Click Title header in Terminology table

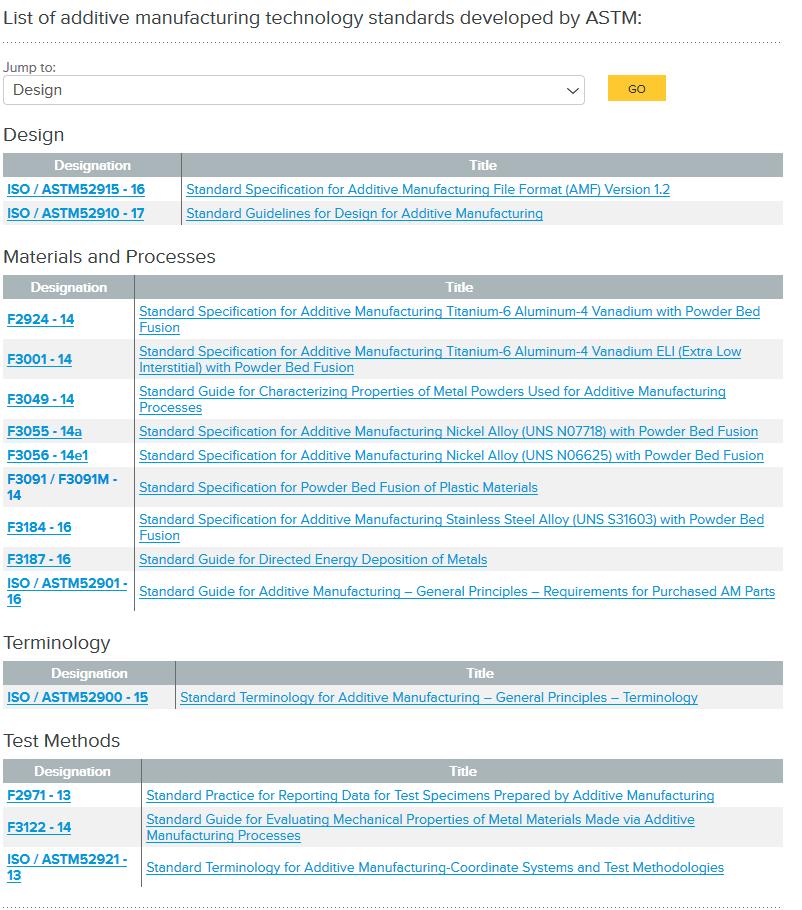click(x=479, y=673)
